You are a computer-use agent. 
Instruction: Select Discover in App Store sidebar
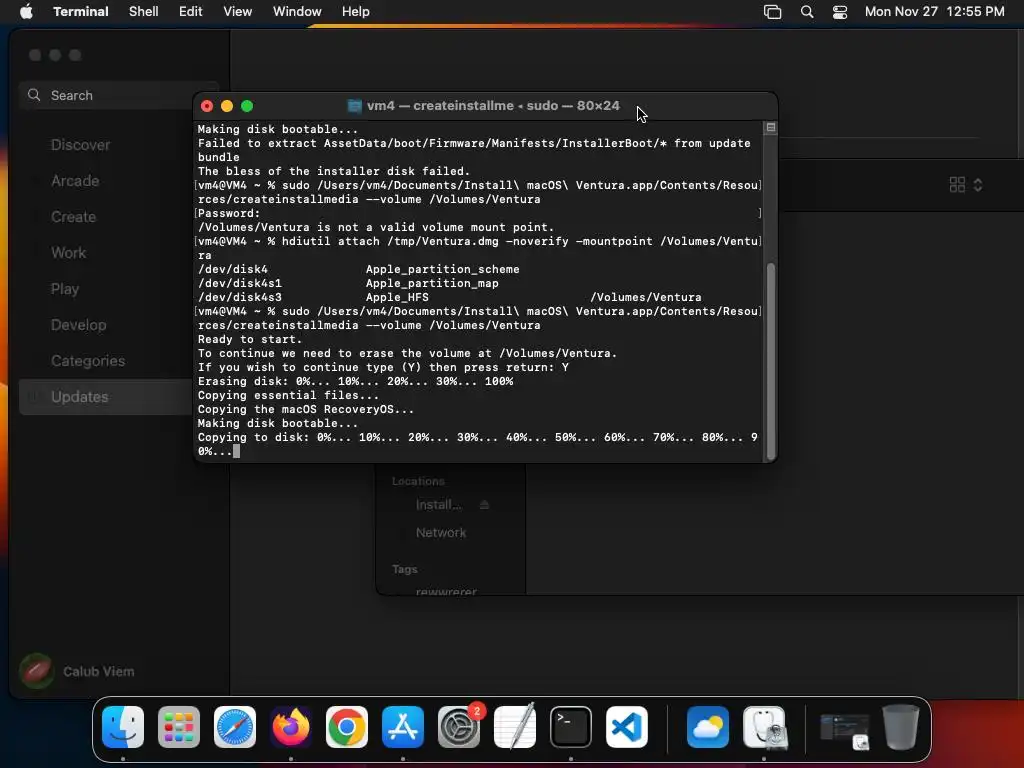(x=80, y=145)
